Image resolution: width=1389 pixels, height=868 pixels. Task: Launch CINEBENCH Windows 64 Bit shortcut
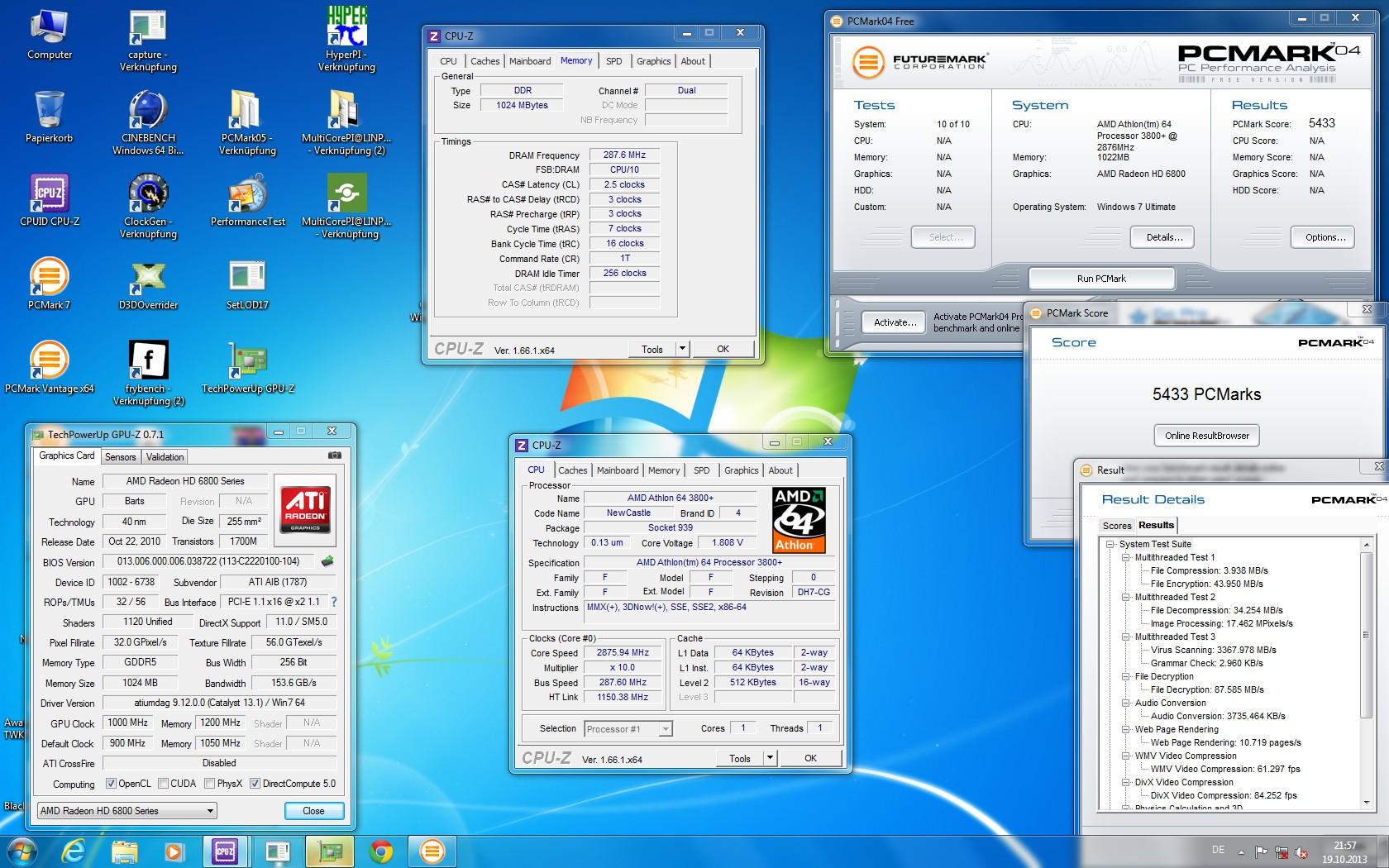(149, 122)
